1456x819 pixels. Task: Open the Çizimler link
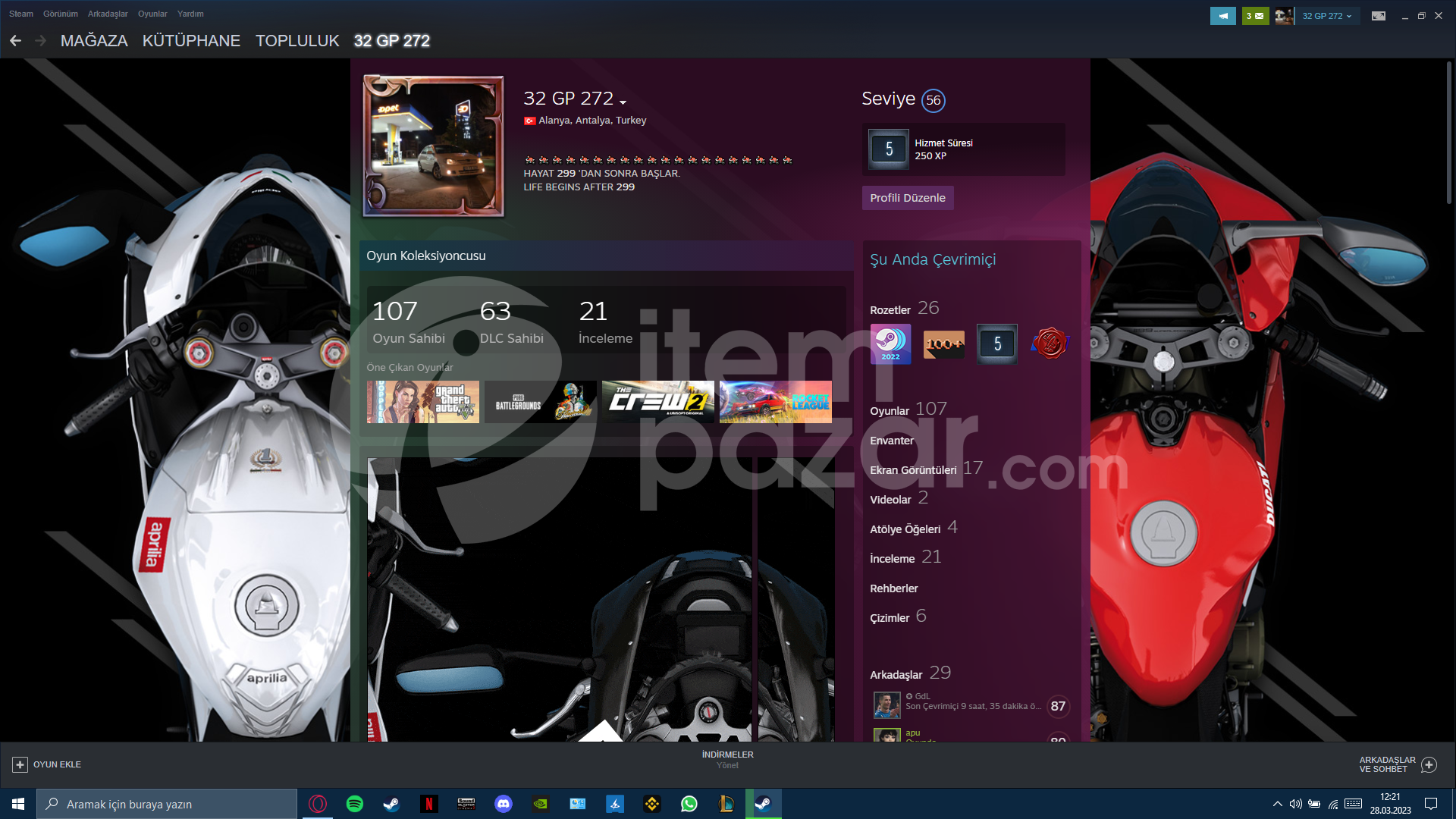(899, 617)
